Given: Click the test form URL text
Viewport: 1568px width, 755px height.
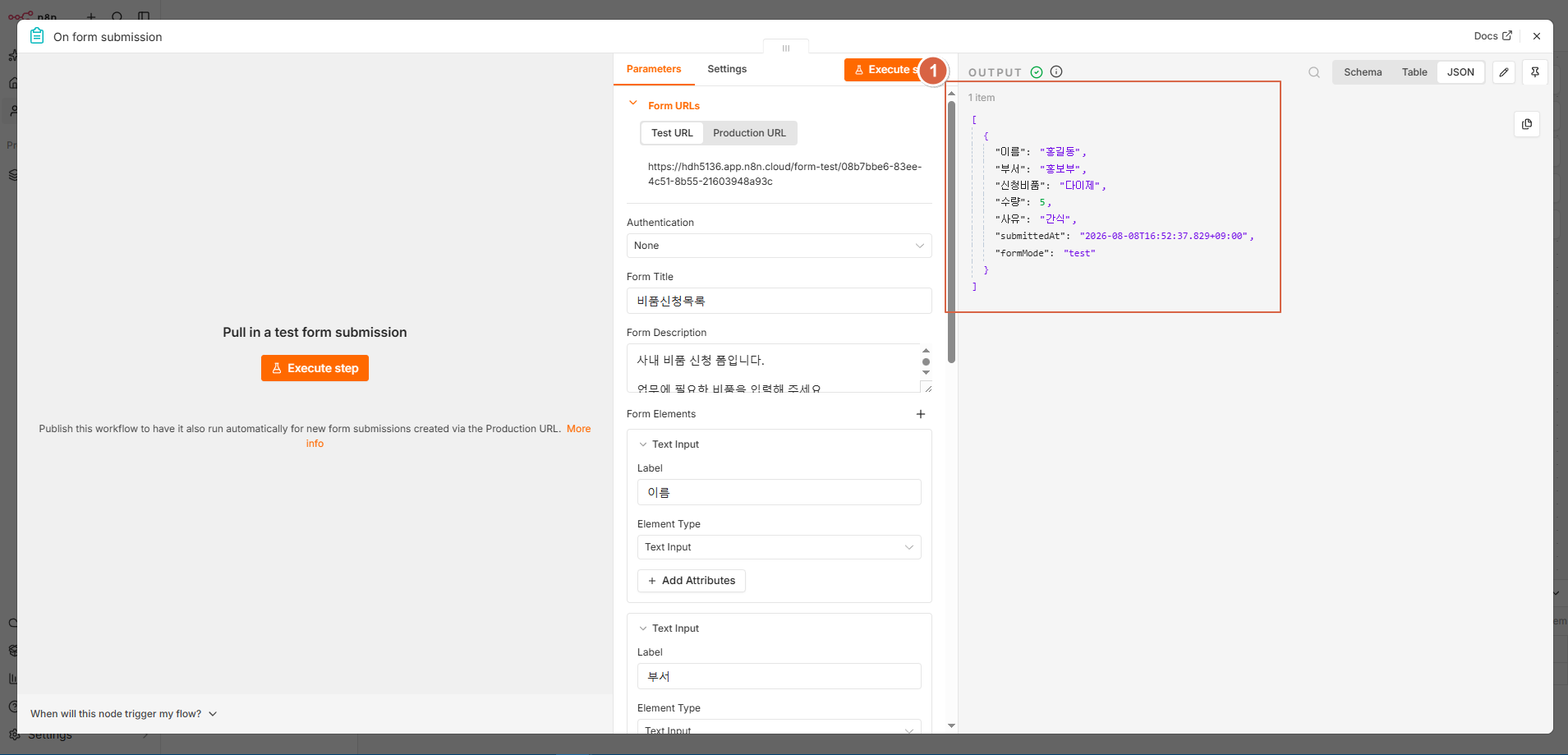Looking at the screenshot, I should pos(784,174).
